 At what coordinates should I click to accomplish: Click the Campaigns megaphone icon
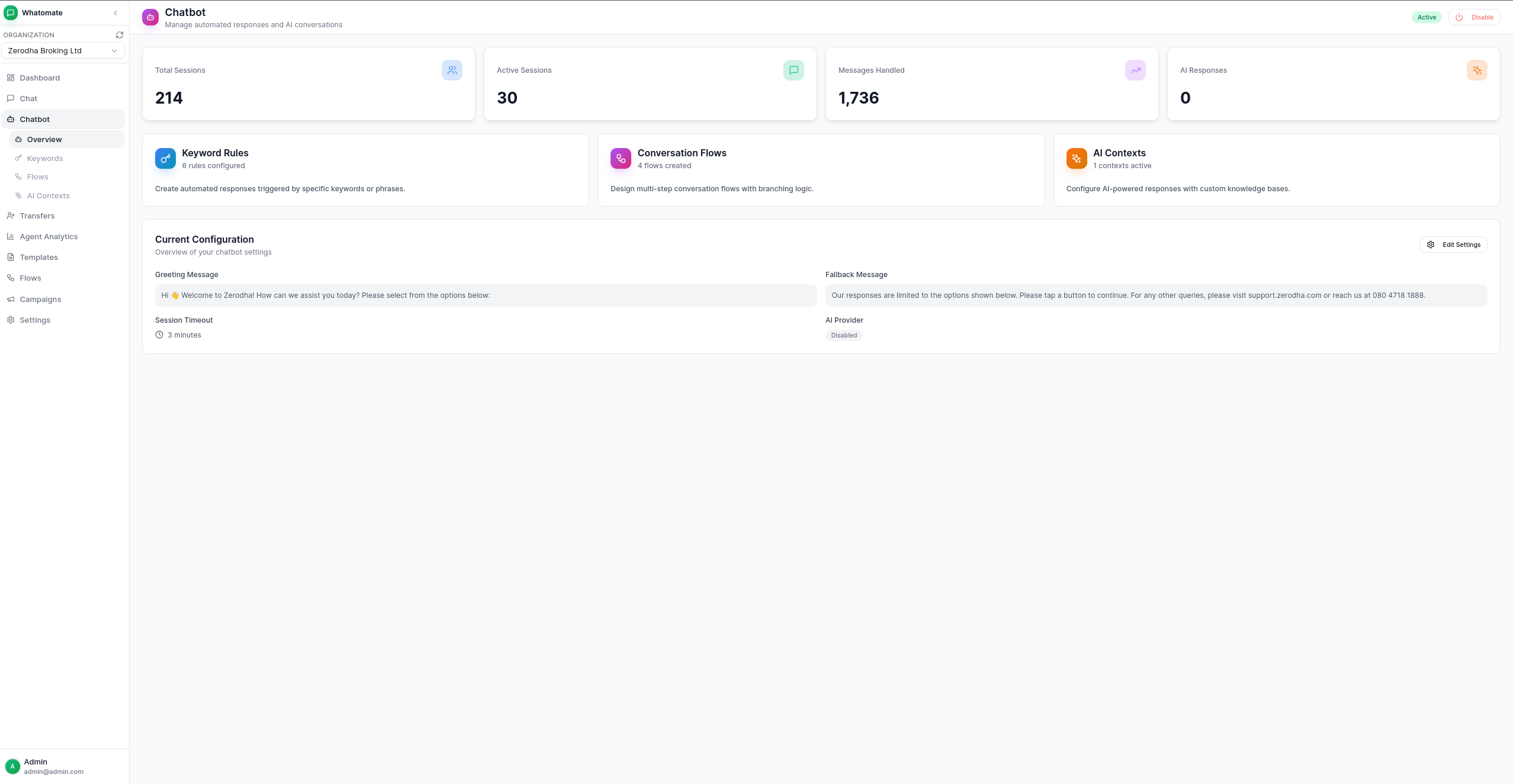[x=11, y=299]
